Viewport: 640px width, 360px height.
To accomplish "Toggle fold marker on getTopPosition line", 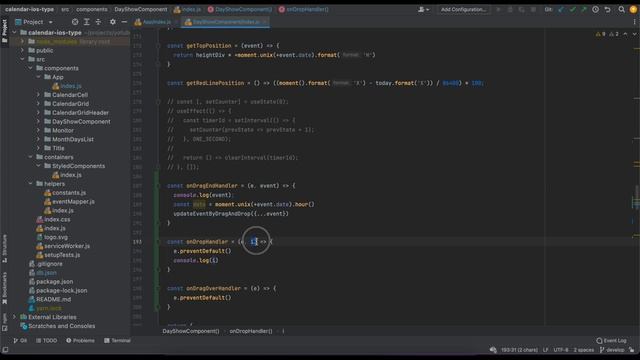I will [158, 46].
